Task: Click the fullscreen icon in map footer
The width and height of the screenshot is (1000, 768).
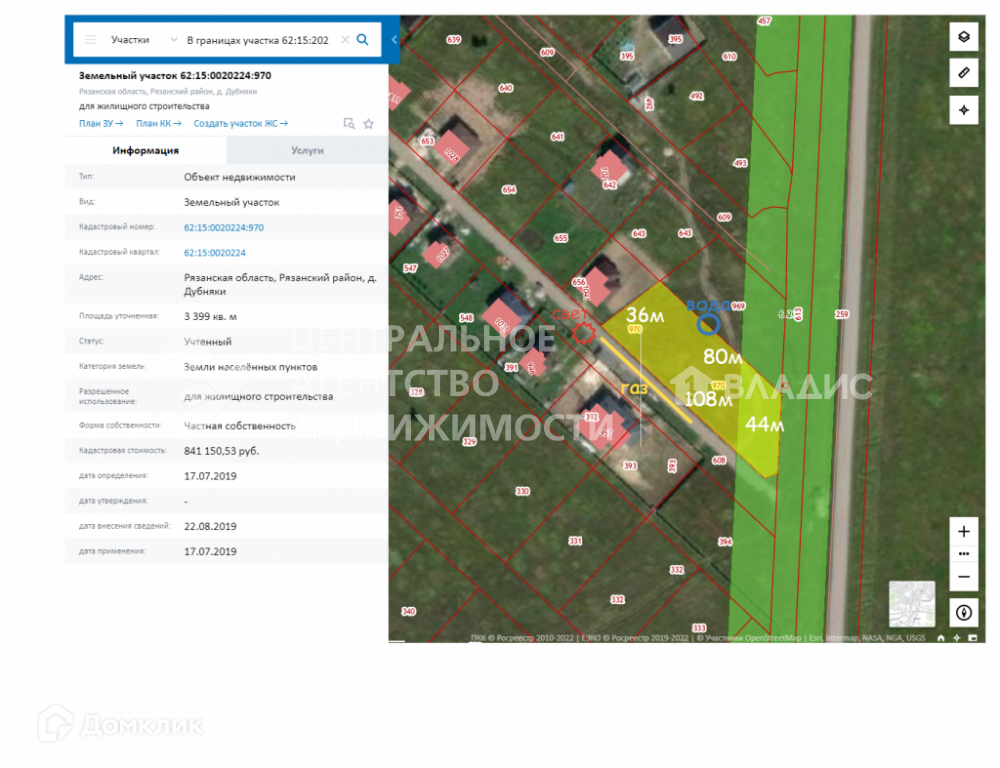Action: click(972, 638)
